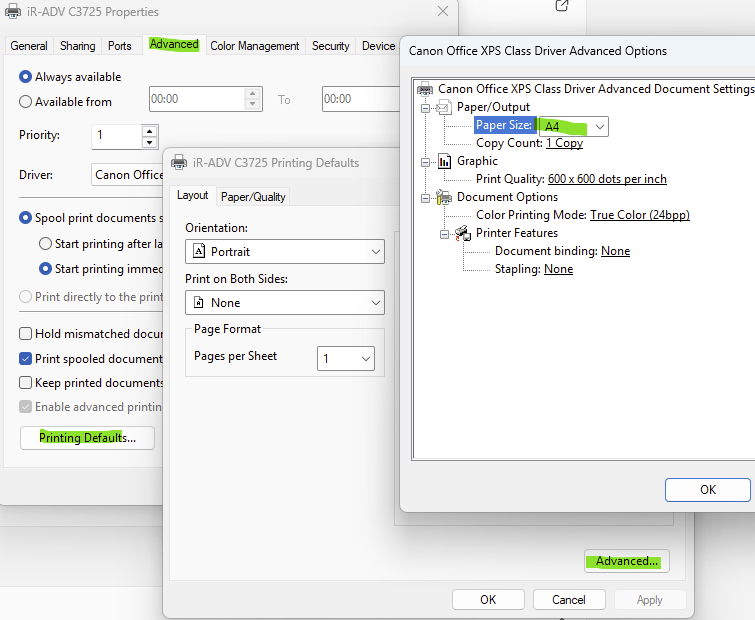Collapse the Document Options tree node
This screenshot has width=755, height=620.
coord(425,198)
